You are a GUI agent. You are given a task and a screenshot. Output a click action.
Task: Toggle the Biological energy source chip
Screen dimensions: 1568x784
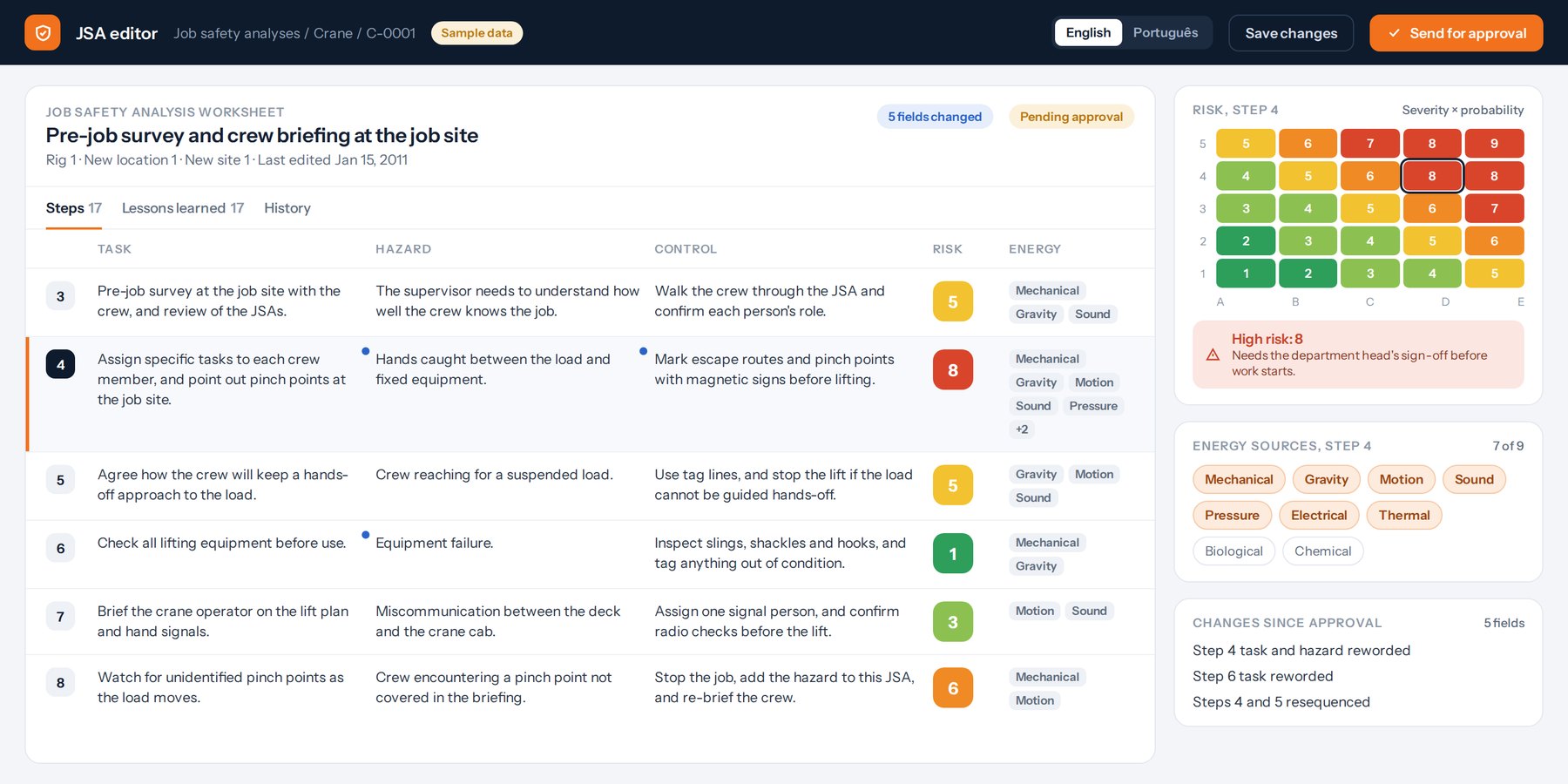tap(1233, 551)
